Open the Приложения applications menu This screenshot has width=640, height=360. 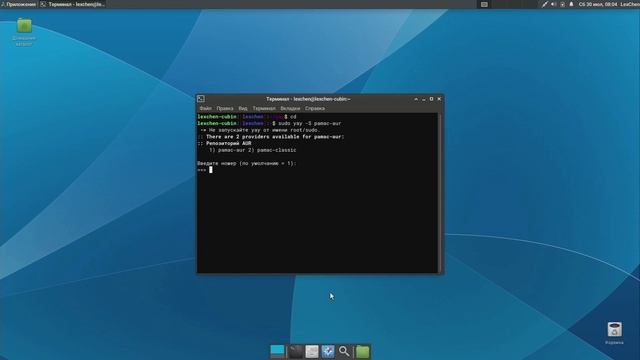[19, 4]
